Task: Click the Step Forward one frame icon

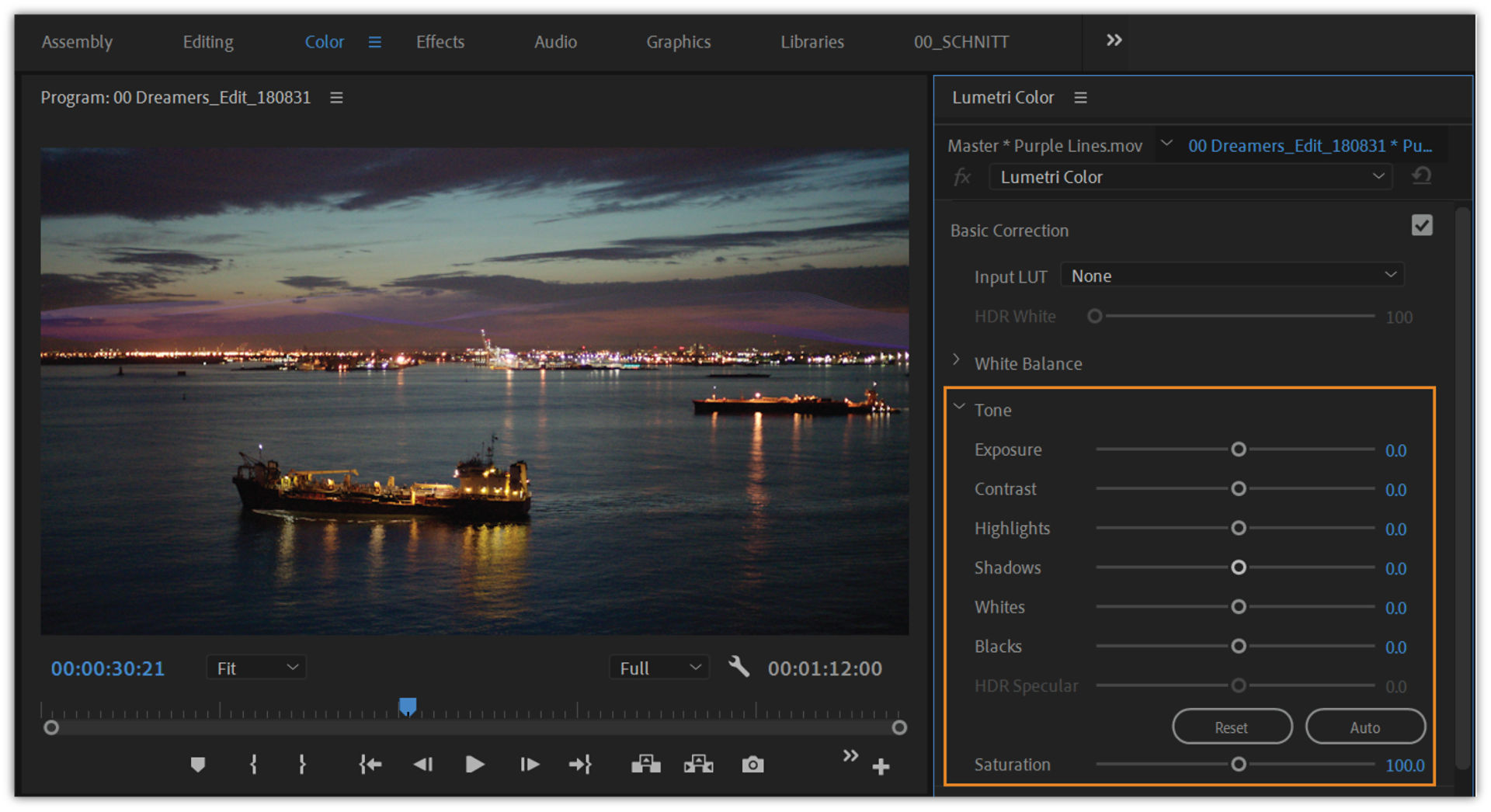Action: 530,765
